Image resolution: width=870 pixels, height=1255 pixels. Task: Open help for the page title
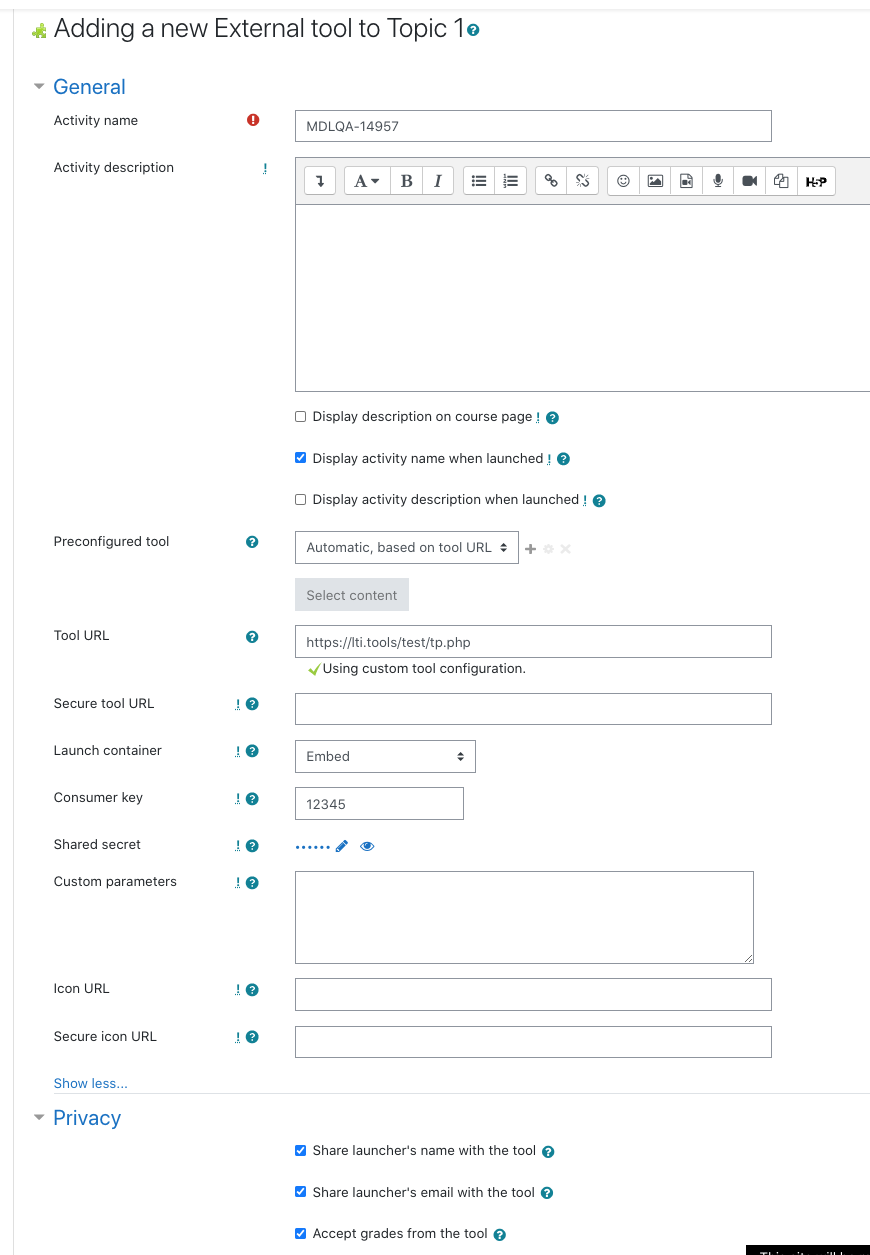[x=474, y=30]
